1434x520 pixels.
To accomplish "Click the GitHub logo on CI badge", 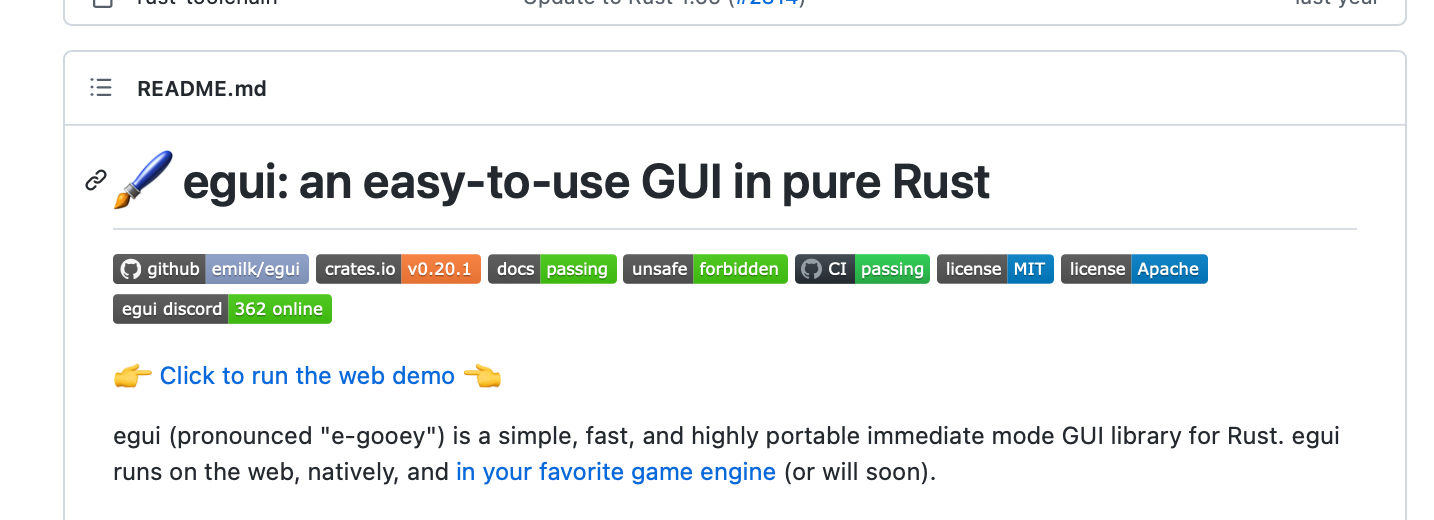I will pos(812,269).
